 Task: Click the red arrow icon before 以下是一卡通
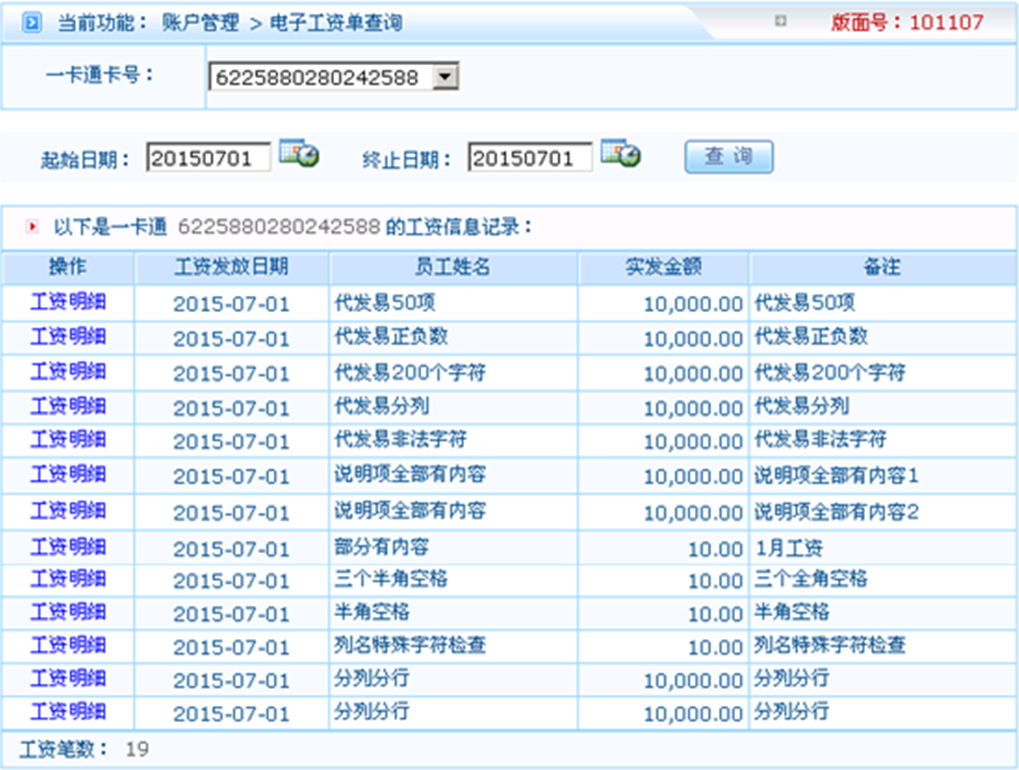pos(32,228)
